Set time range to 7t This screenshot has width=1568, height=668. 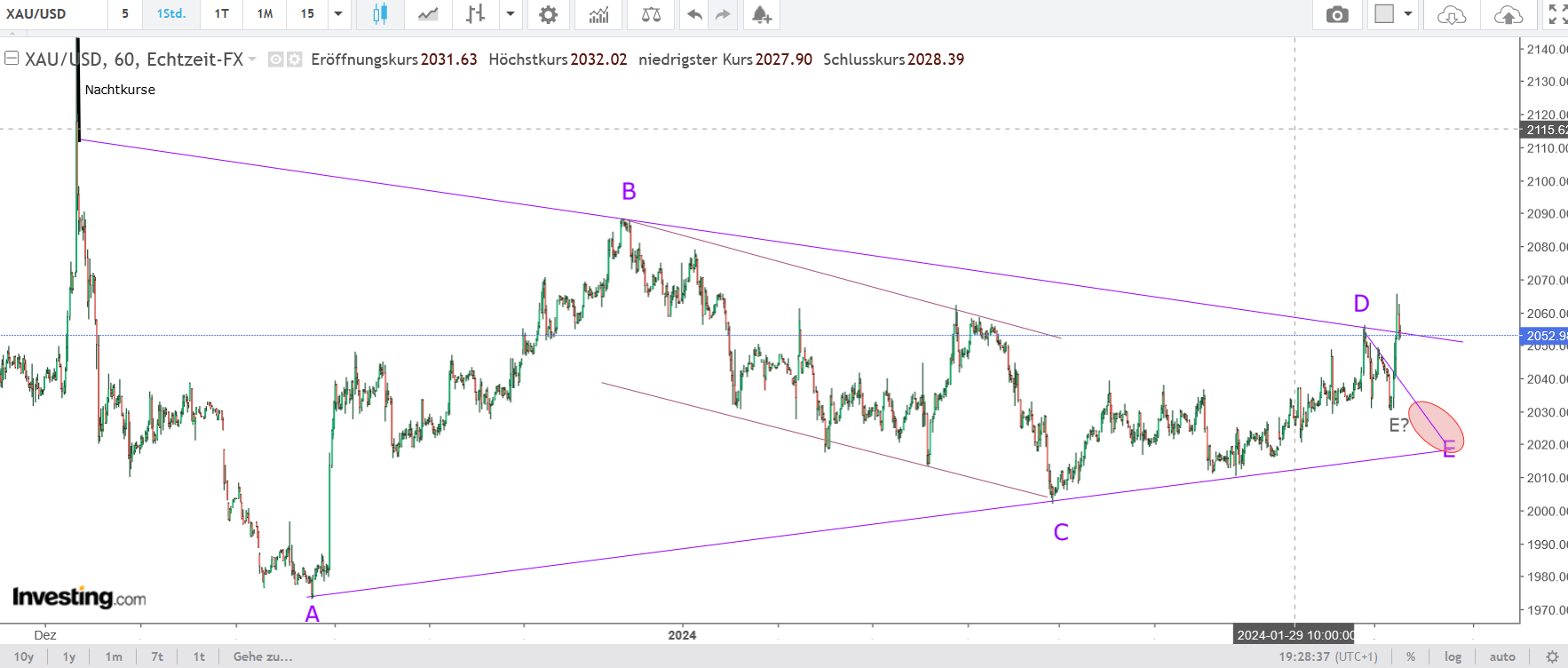pos(157,657)
